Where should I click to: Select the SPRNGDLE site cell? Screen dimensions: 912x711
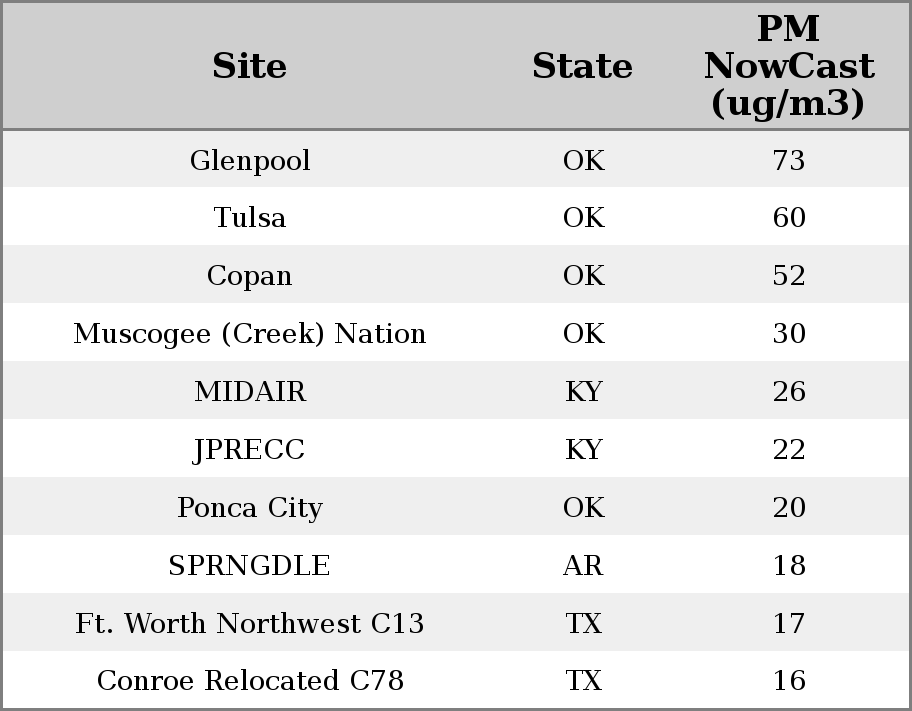coord(250,566)
